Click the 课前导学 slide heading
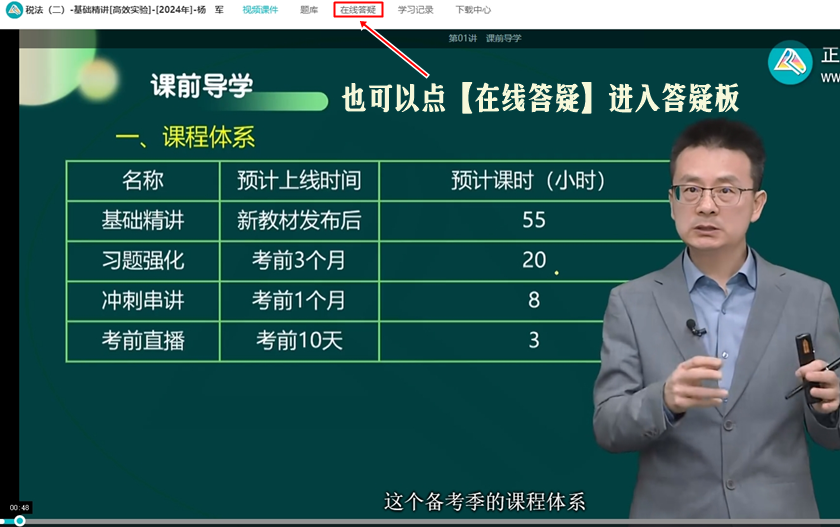Image resolution: width=840 pixels, height=527 pixels. (201, 86)
